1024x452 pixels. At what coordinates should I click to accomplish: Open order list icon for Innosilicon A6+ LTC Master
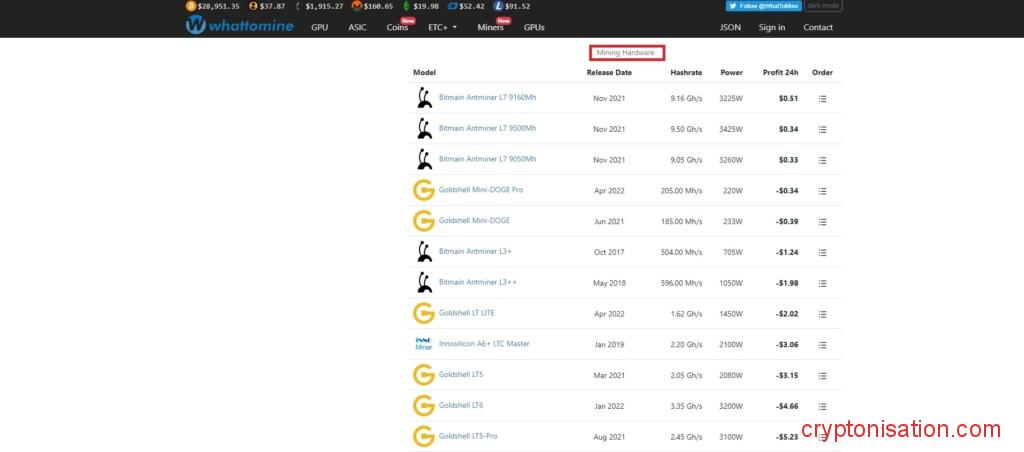tap(822, 345)
